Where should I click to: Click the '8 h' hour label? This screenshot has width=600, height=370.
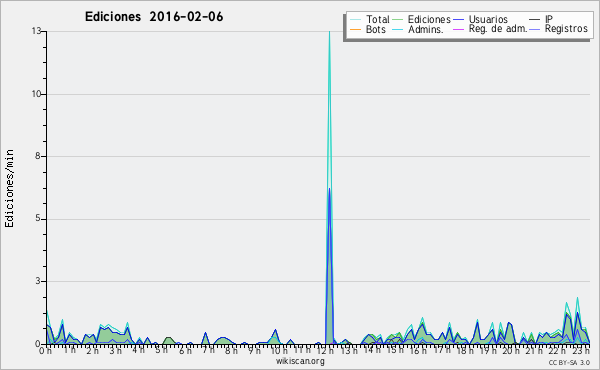tap(231, 350)
